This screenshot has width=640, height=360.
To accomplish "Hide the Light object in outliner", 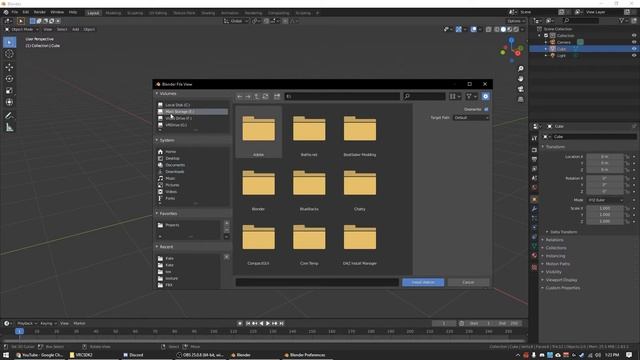I will [x=634, y=56].
